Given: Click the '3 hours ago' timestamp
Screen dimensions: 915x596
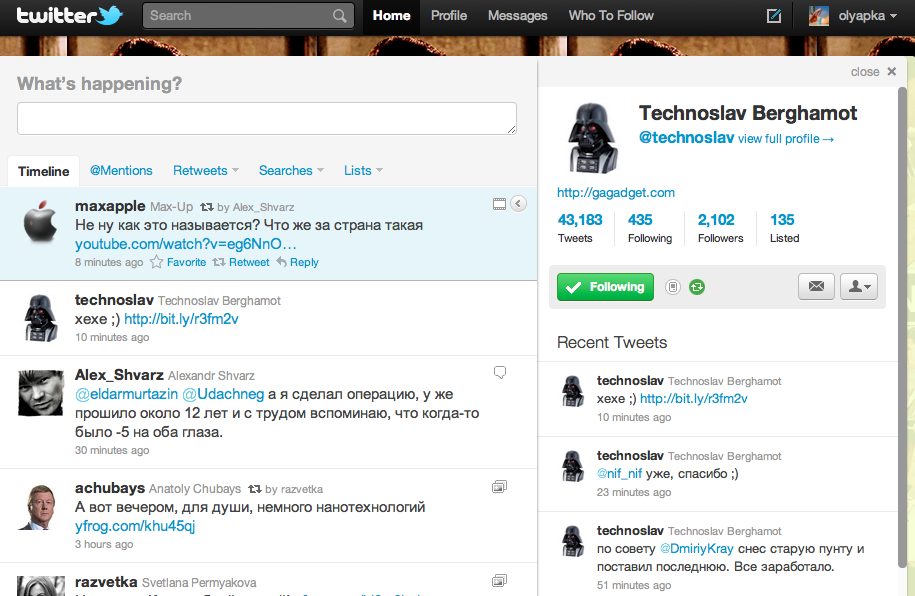Looking at the screenshot, I should pos(104,544).
